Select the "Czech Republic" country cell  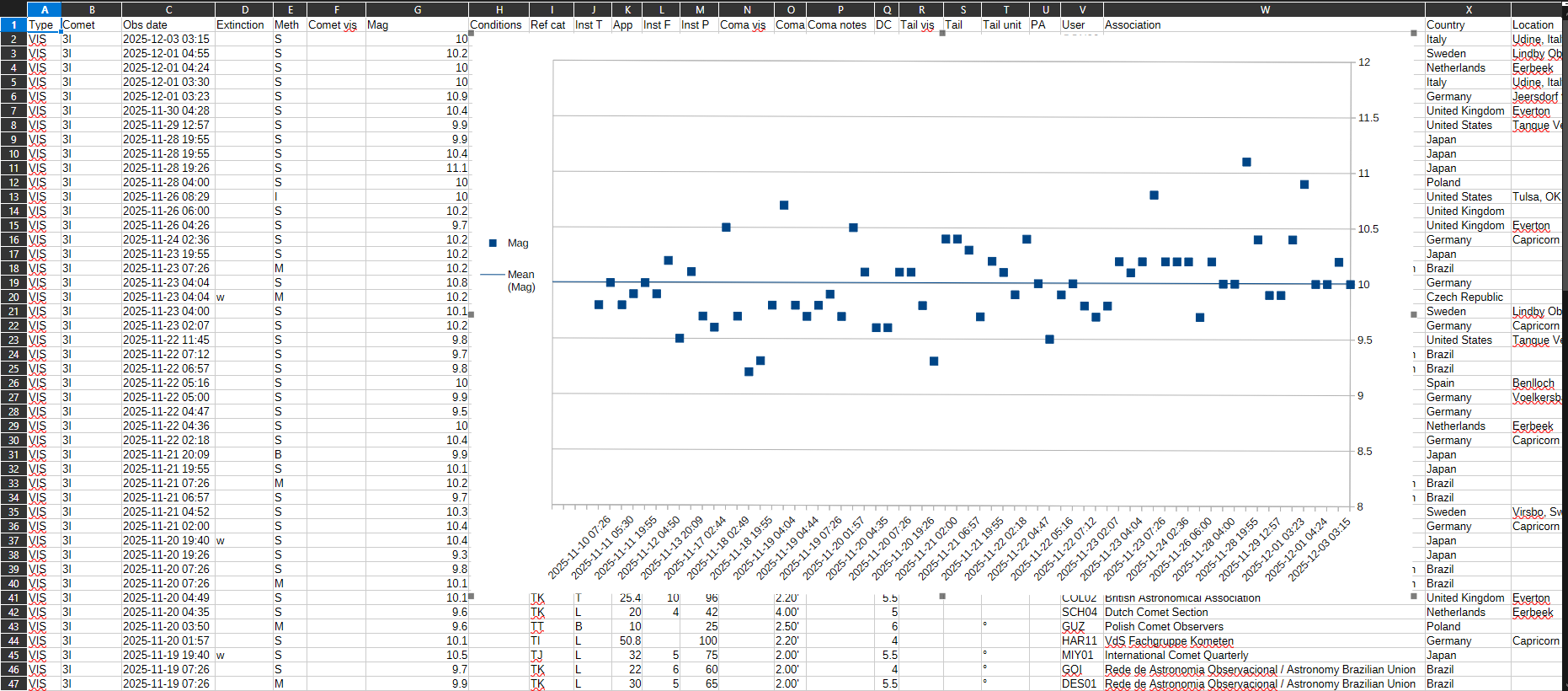(x=1468, y=297)
